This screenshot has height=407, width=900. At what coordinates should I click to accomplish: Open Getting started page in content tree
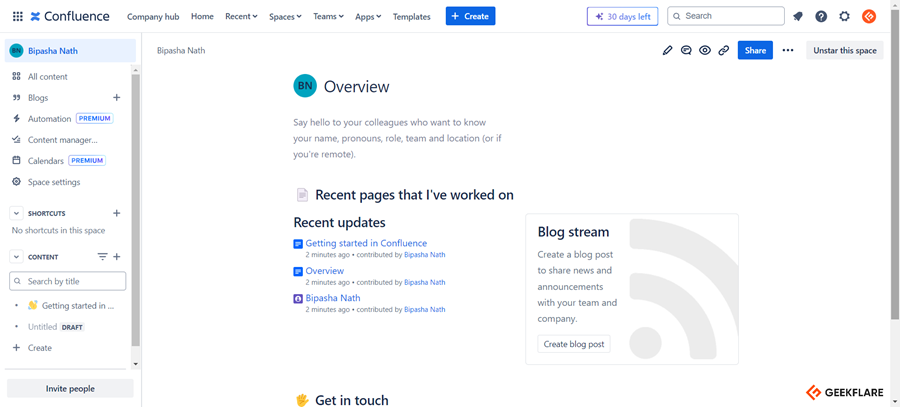pyautogui.click(x=77, y=306)
